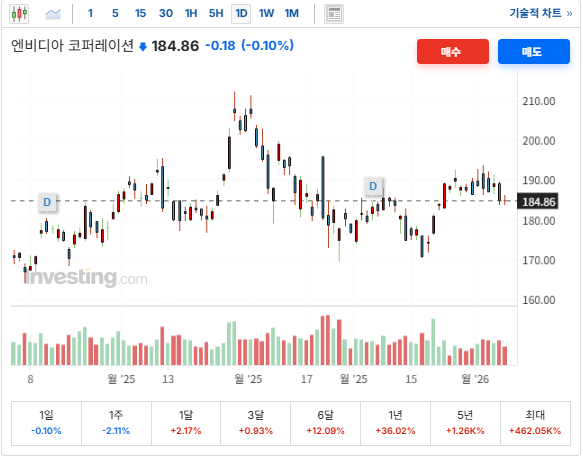Click the D dividend marker near 월 '25
This screenshot has height=456, width=583.
(x=373, y=186)
